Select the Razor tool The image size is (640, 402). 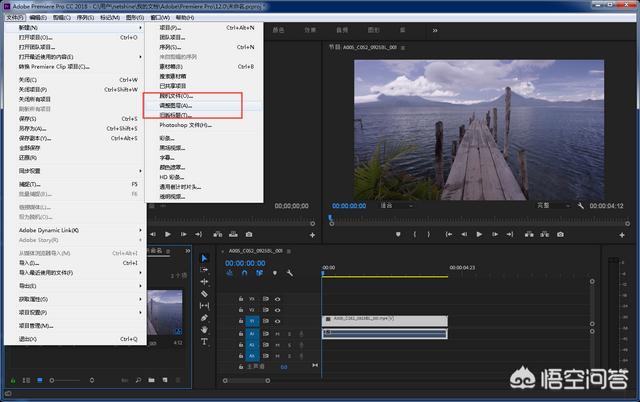[x=204, y=293]
